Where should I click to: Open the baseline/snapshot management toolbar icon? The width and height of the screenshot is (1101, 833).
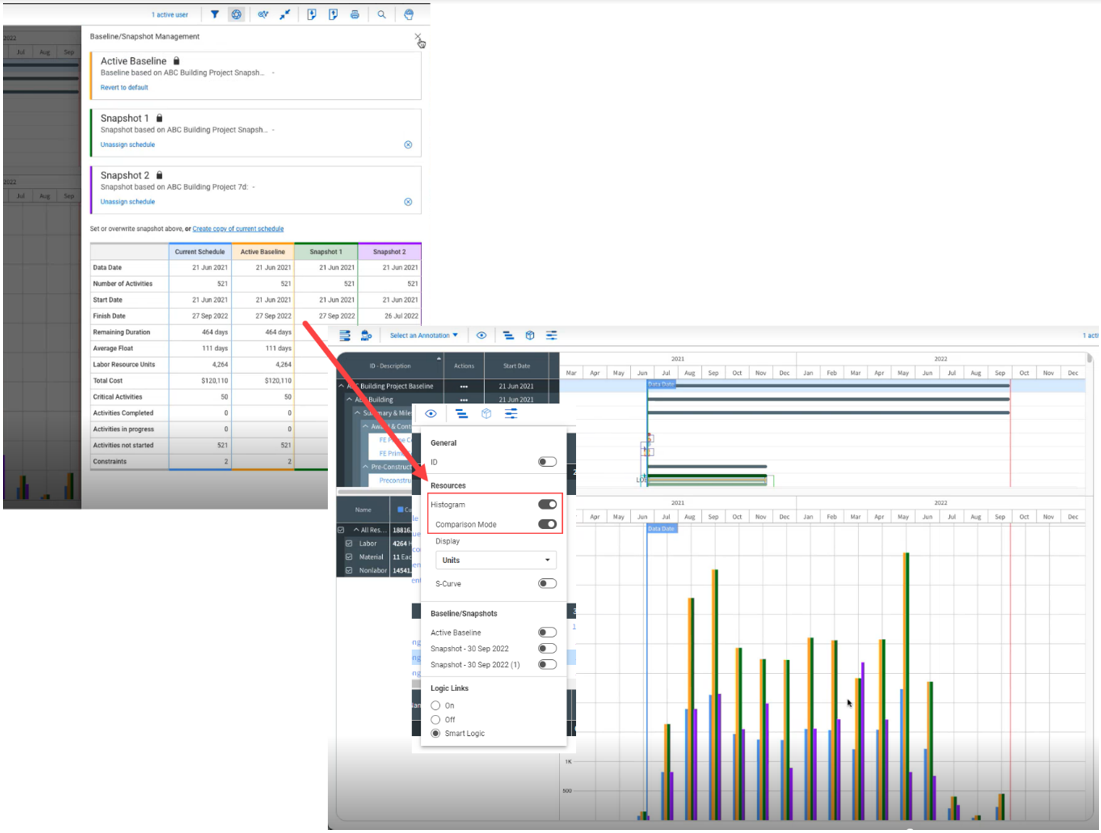pyautogui.click(x=236, y=15)
